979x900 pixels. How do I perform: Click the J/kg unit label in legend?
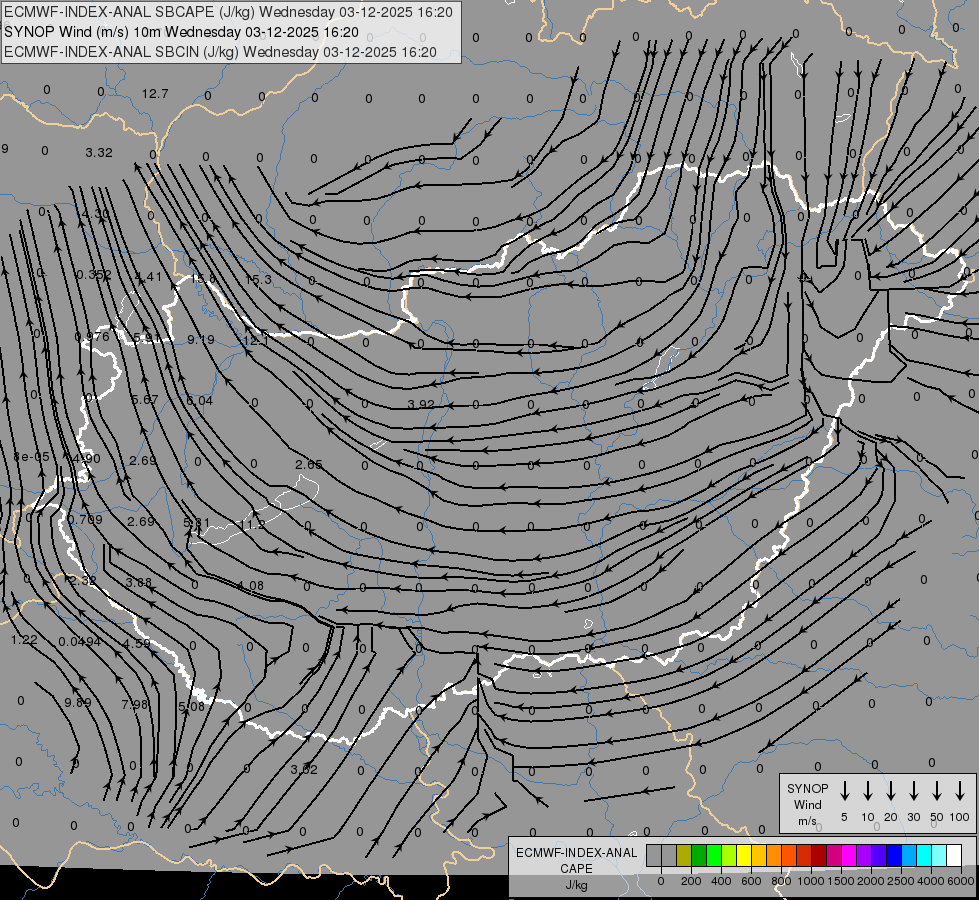[576, 885]
